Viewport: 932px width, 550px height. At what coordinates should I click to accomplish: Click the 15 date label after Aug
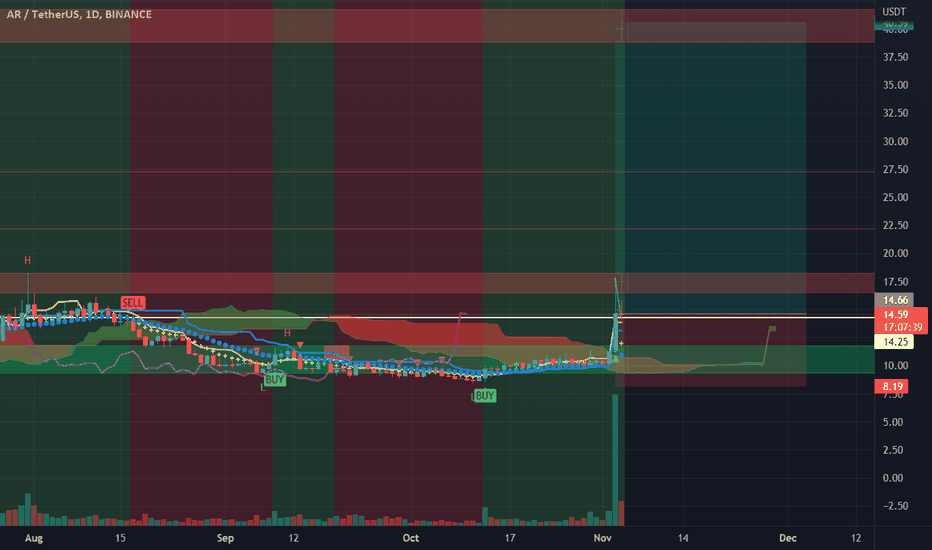[x=120, y=538]
